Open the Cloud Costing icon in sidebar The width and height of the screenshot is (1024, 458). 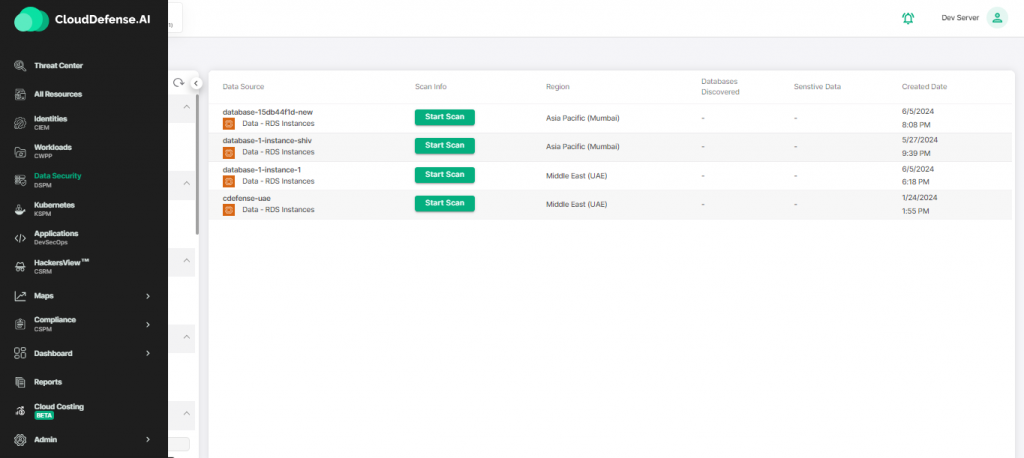click(20, 410)
